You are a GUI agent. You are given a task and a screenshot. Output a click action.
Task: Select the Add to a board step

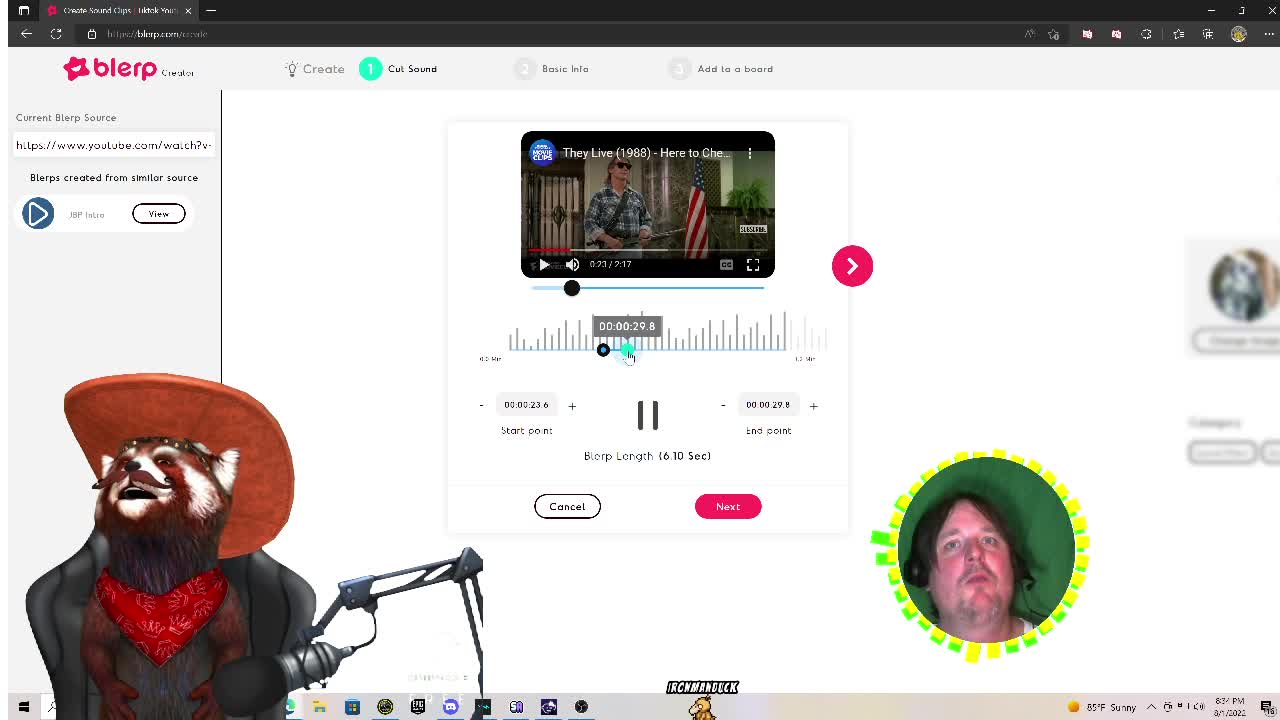tap(721, 69)
